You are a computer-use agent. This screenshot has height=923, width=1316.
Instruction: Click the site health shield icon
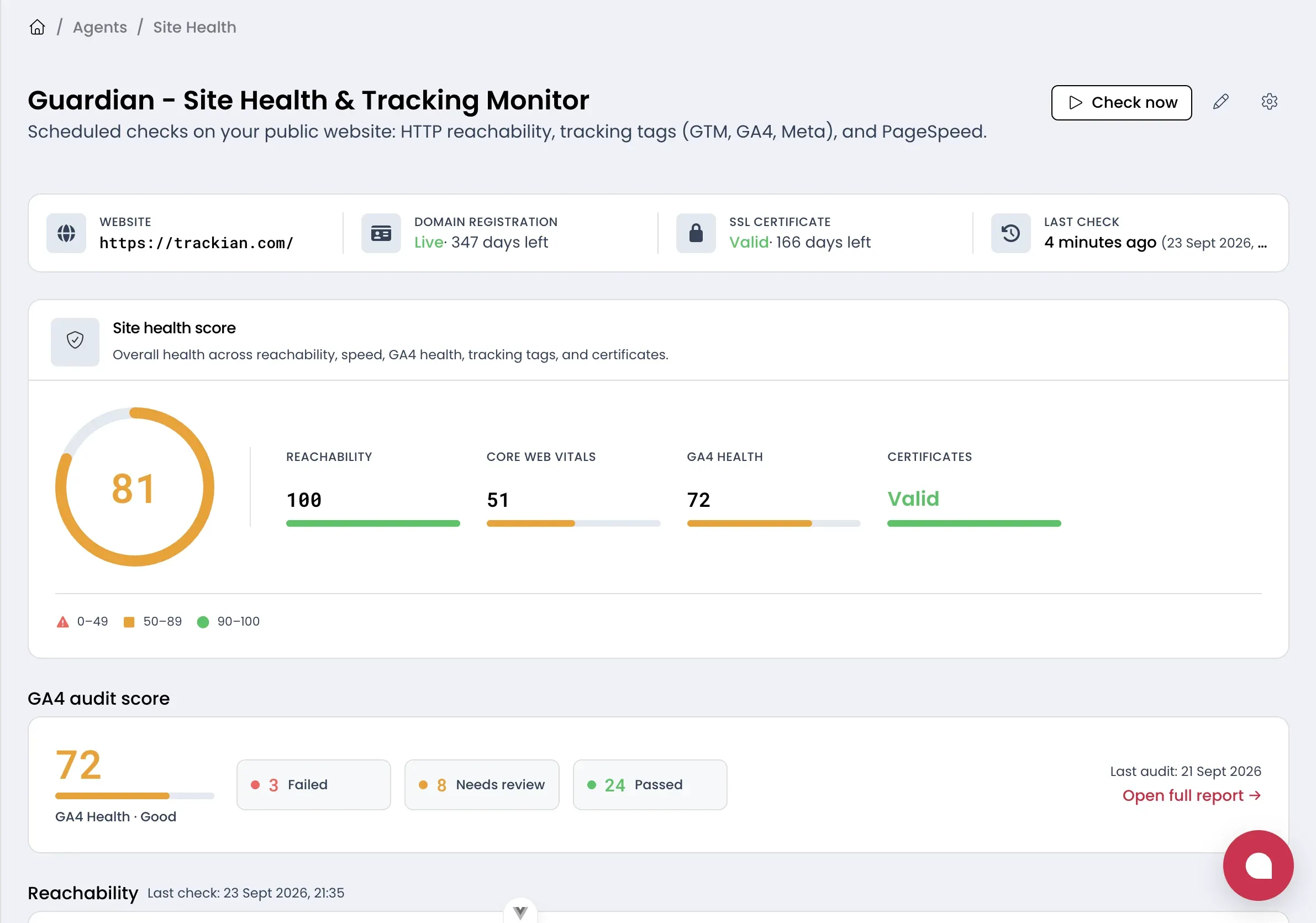pos(75,342)
